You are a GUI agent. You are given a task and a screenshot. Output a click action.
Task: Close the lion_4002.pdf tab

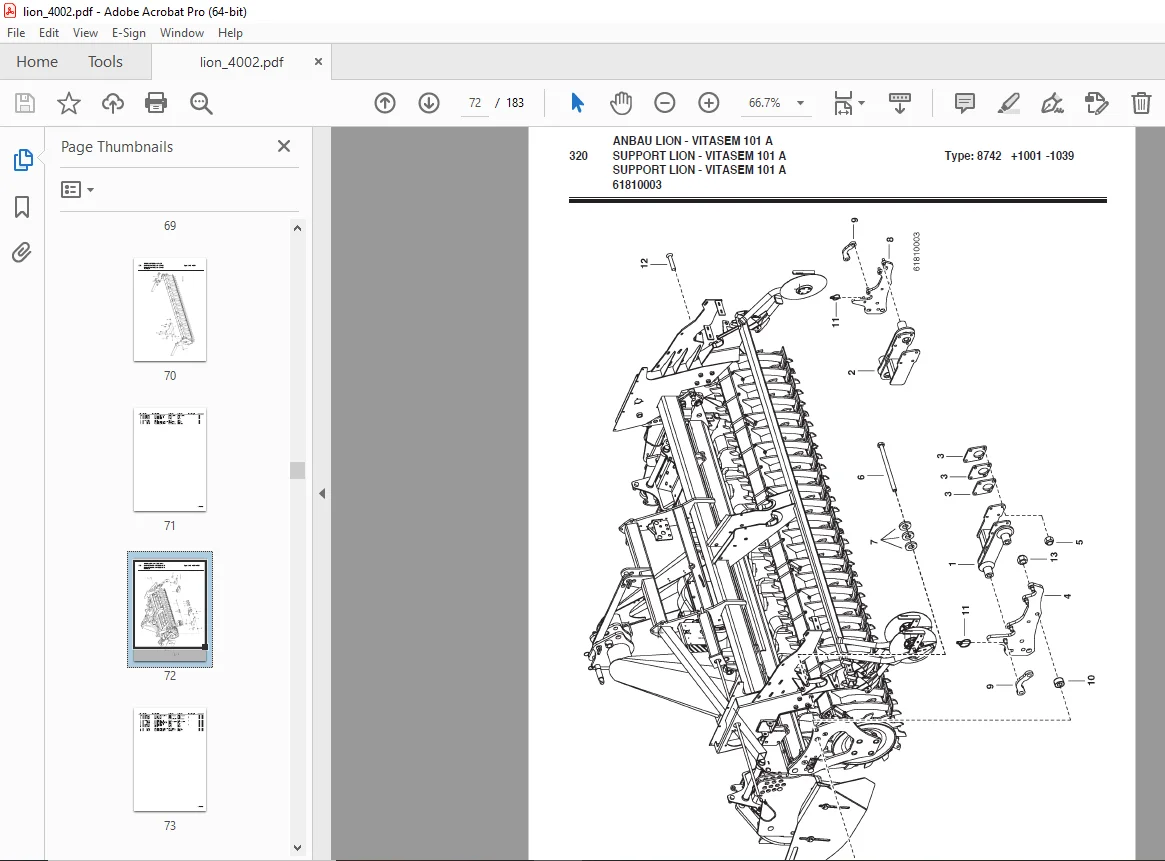[318, 62]
